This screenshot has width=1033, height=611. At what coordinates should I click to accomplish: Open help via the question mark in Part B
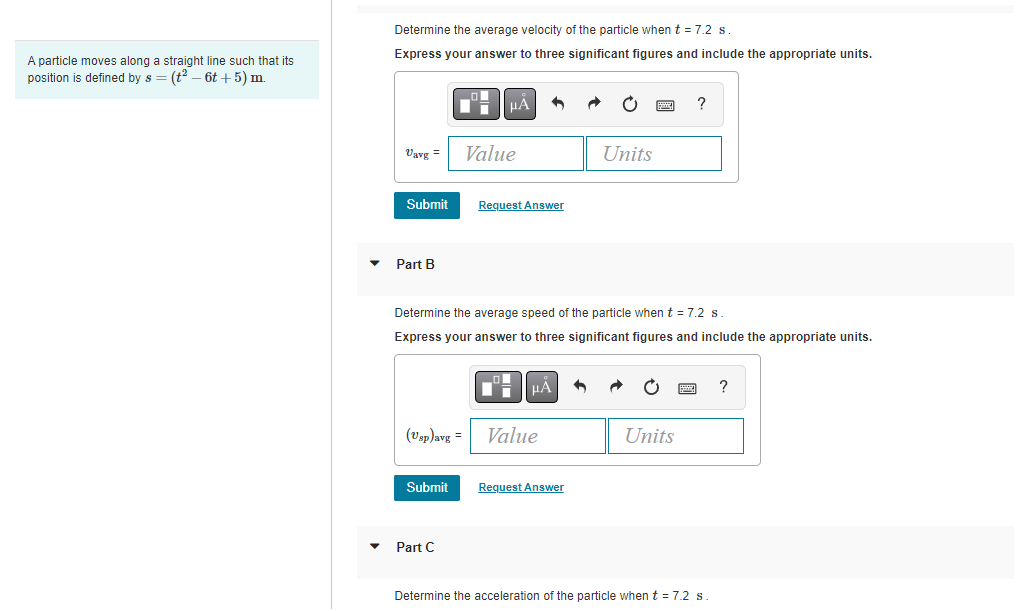[723, 387]
